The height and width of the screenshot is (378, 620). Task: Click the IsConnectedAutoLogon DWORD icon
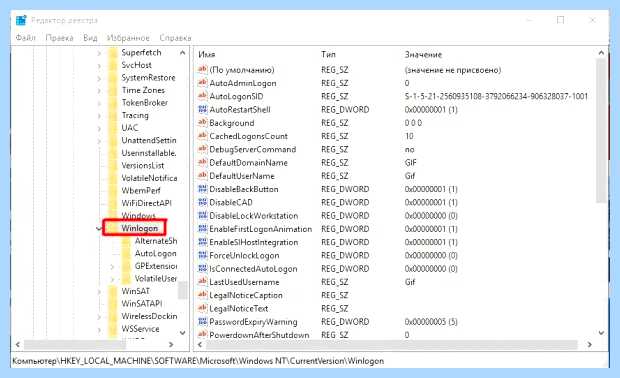(x=202, y=268)
